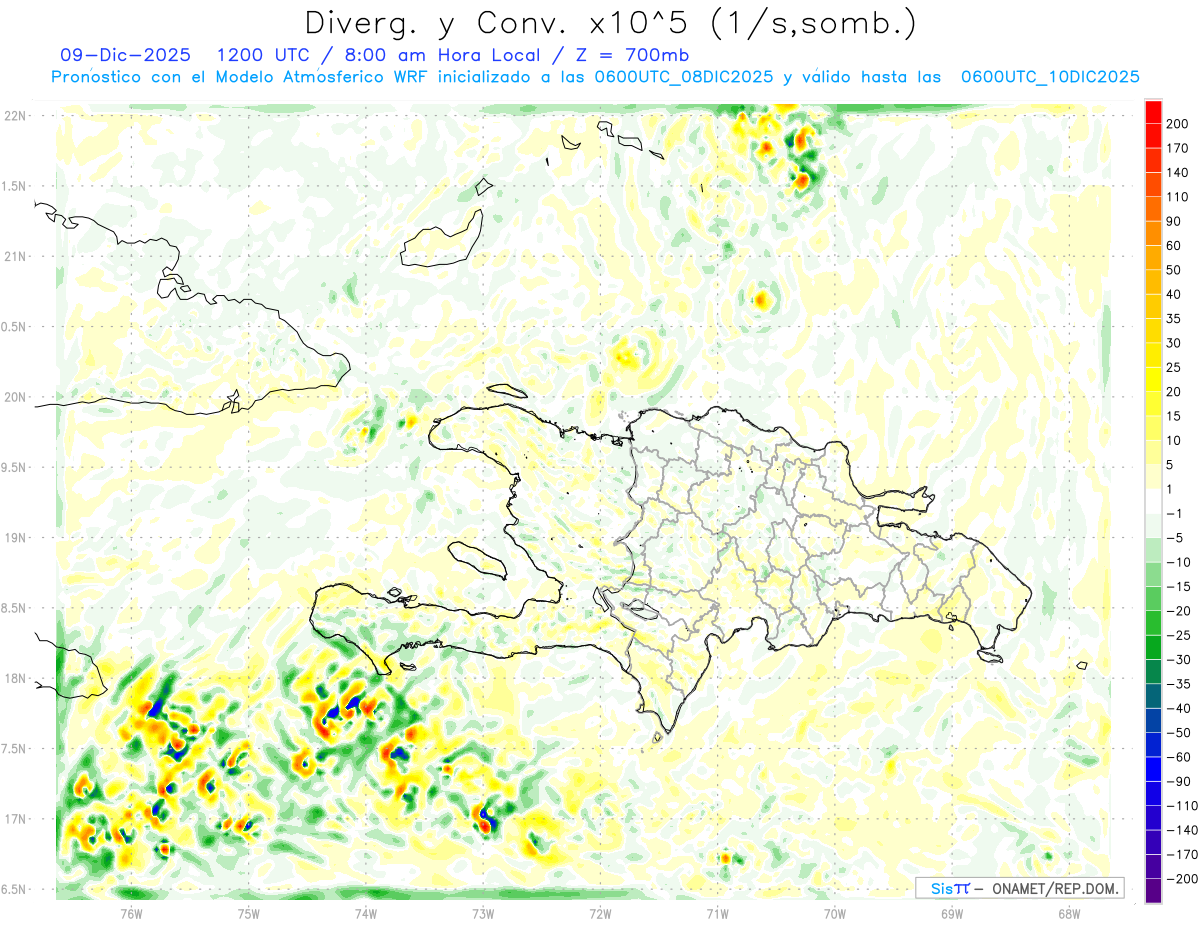Click the '69W' longitude label
The image size is (1200, 927).
[952, 912]
